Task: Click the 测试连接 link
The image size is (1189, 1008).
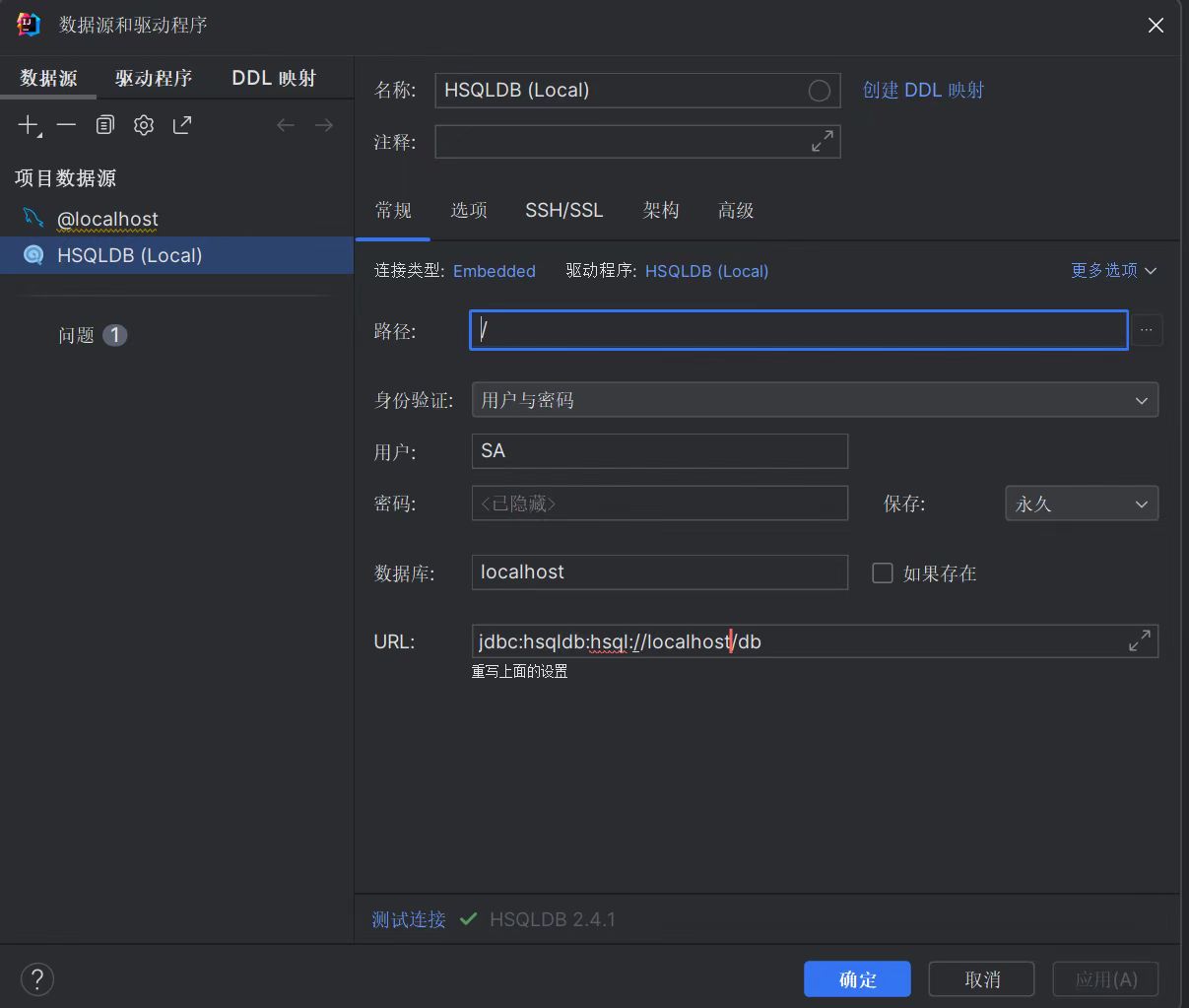Action: tap(409, 919)
